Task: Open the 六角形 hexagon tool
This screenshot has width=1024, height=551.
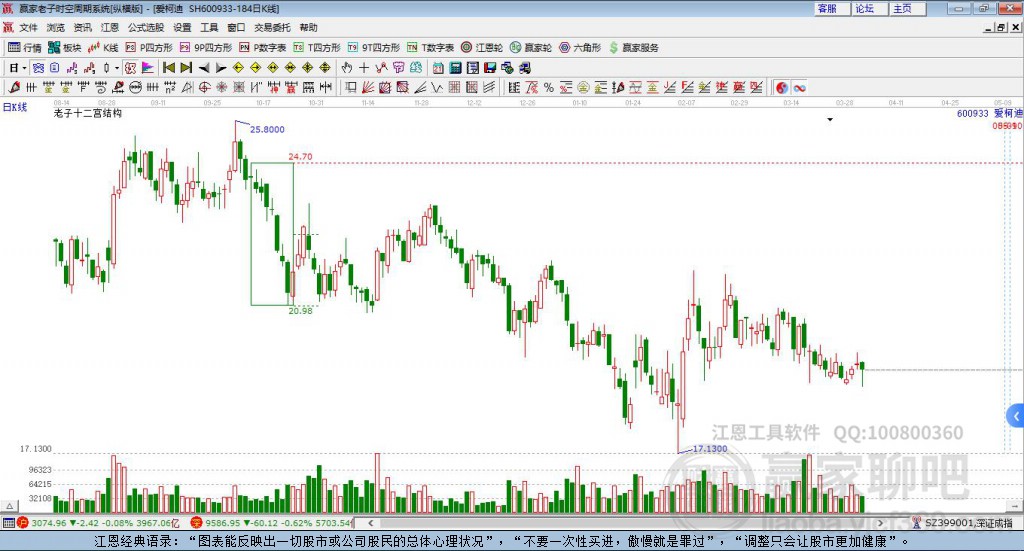Action: coord(580,48)
